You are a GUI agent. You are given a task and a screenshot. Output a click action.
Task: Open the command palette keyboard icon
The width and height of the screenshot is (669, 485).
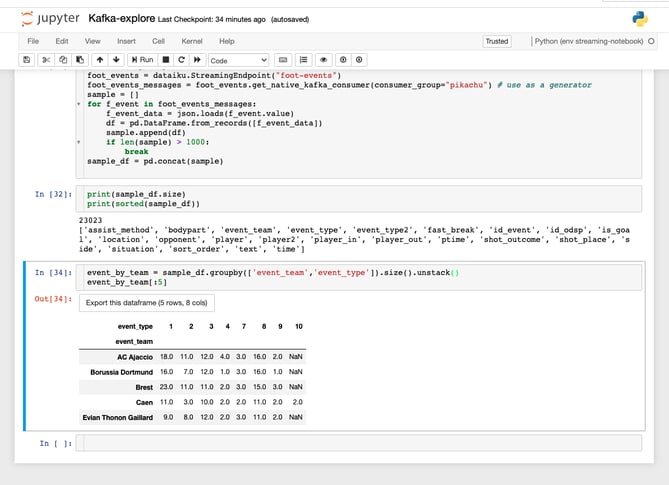tap(283, 60)
